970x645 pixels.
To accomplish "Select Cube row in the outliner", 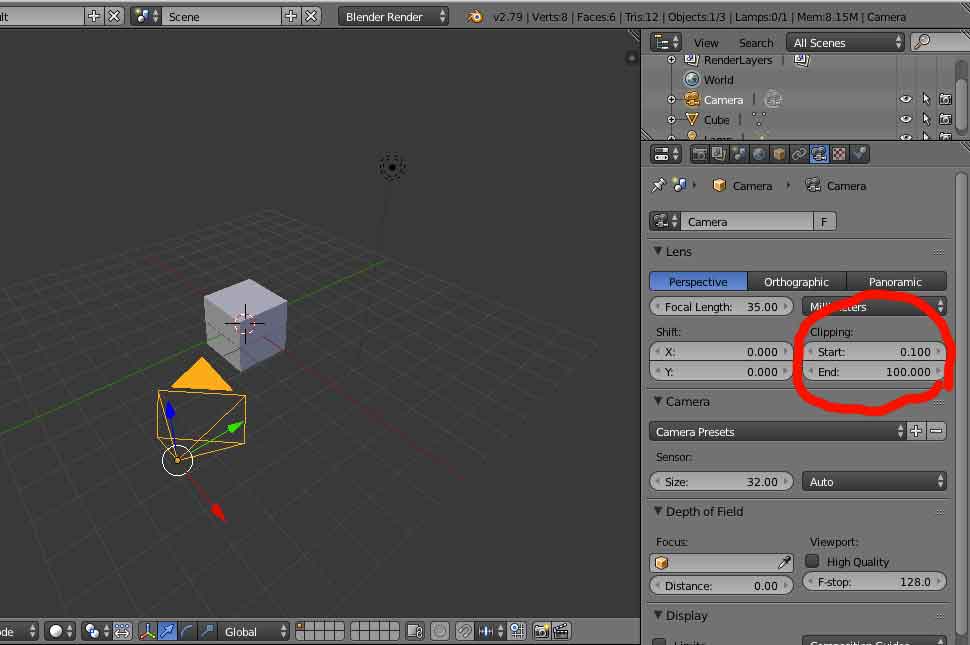I will 716,119.
